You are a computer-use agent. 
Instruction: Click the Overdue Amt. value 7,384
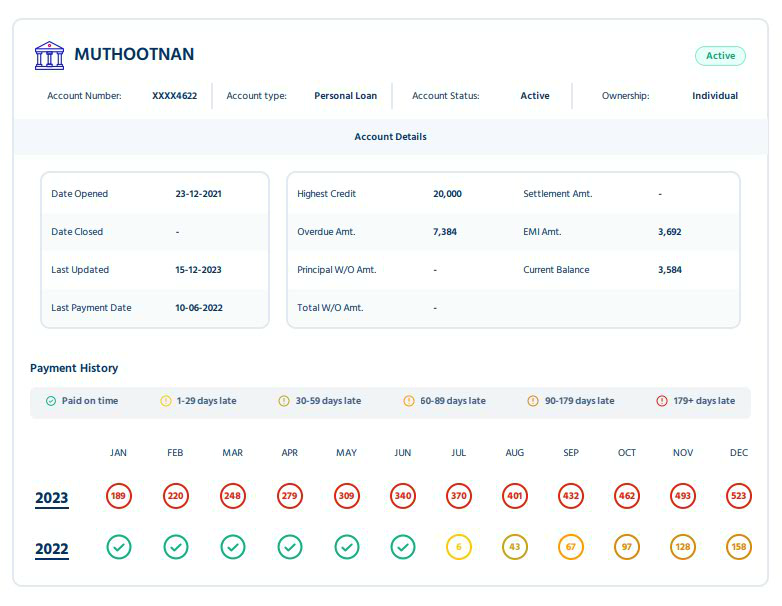point(445,232)
